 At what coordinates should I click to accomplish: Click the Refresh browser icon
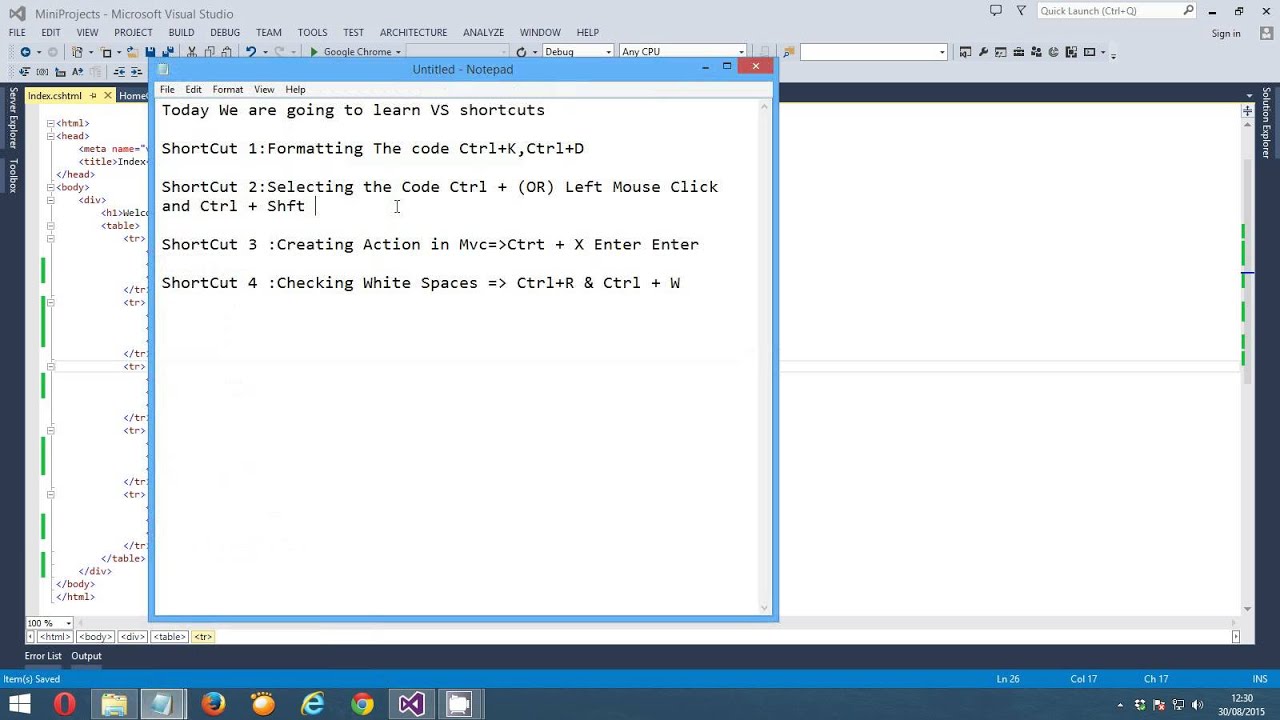[x=521, y=52]
